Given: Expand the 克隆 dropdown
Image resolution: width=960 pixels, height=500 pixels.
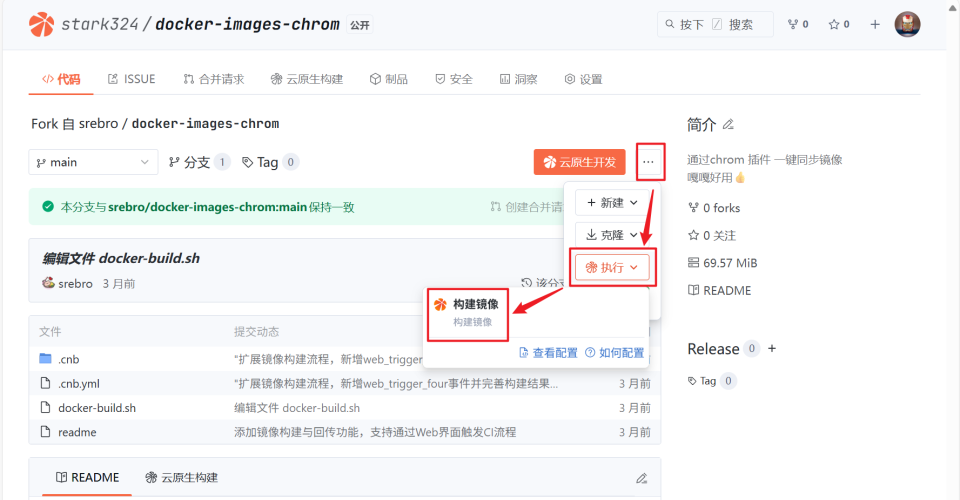Looking at the screenshot, I should coord(612,235).
